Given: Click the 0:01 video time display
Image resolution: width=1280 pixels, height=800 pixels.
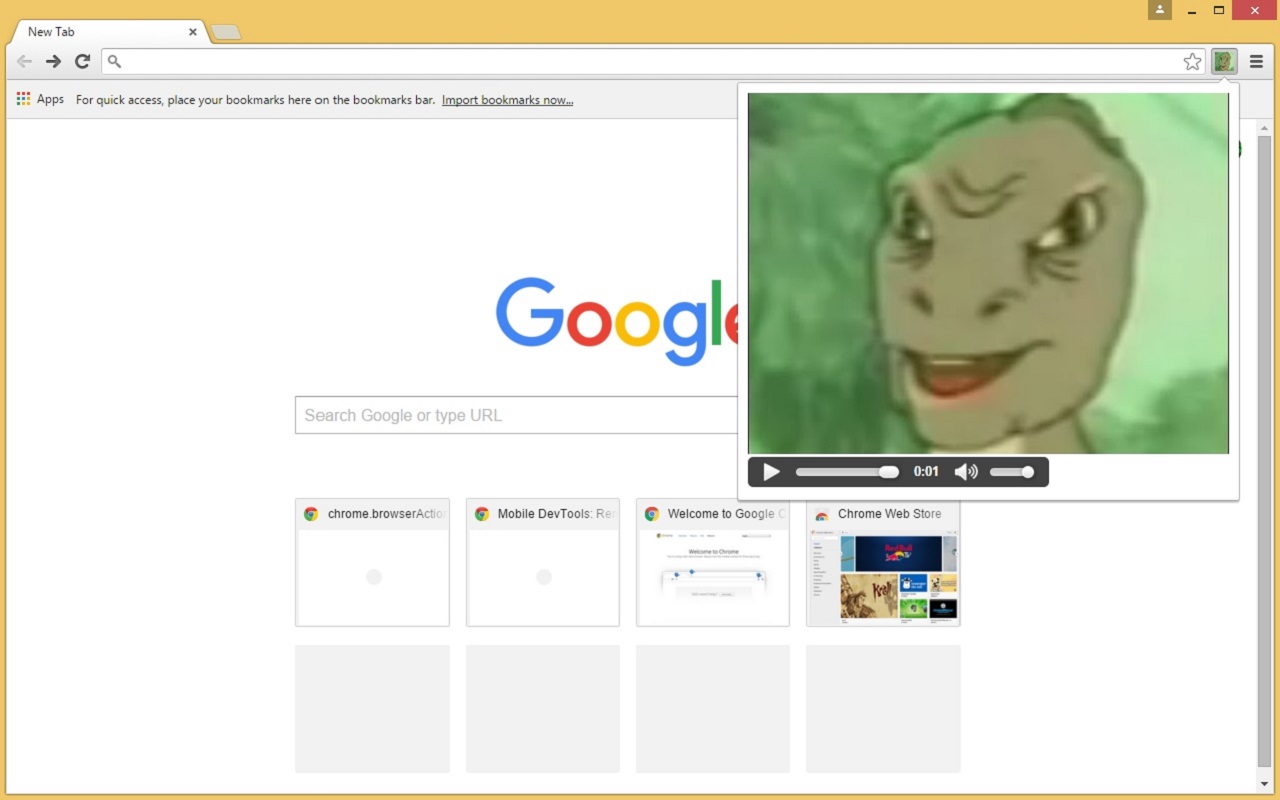Looking at the screenshot, I should (x=926, y=472).
